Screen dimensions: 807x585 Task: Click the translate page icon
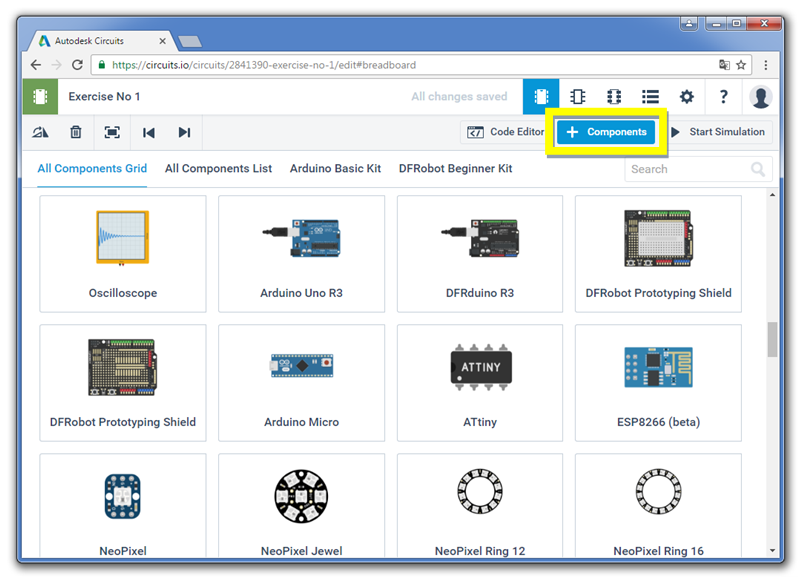[x=724, y=65]
